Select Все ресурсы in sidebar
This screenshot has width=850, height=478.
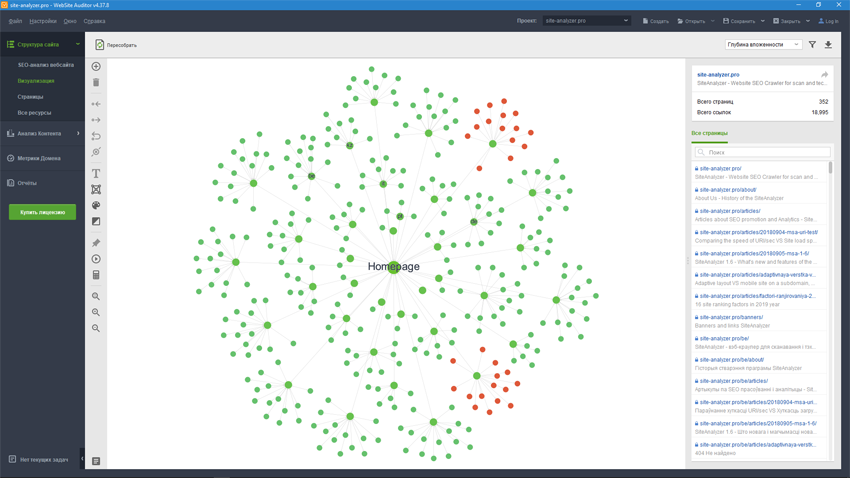(x=34, y=113)
